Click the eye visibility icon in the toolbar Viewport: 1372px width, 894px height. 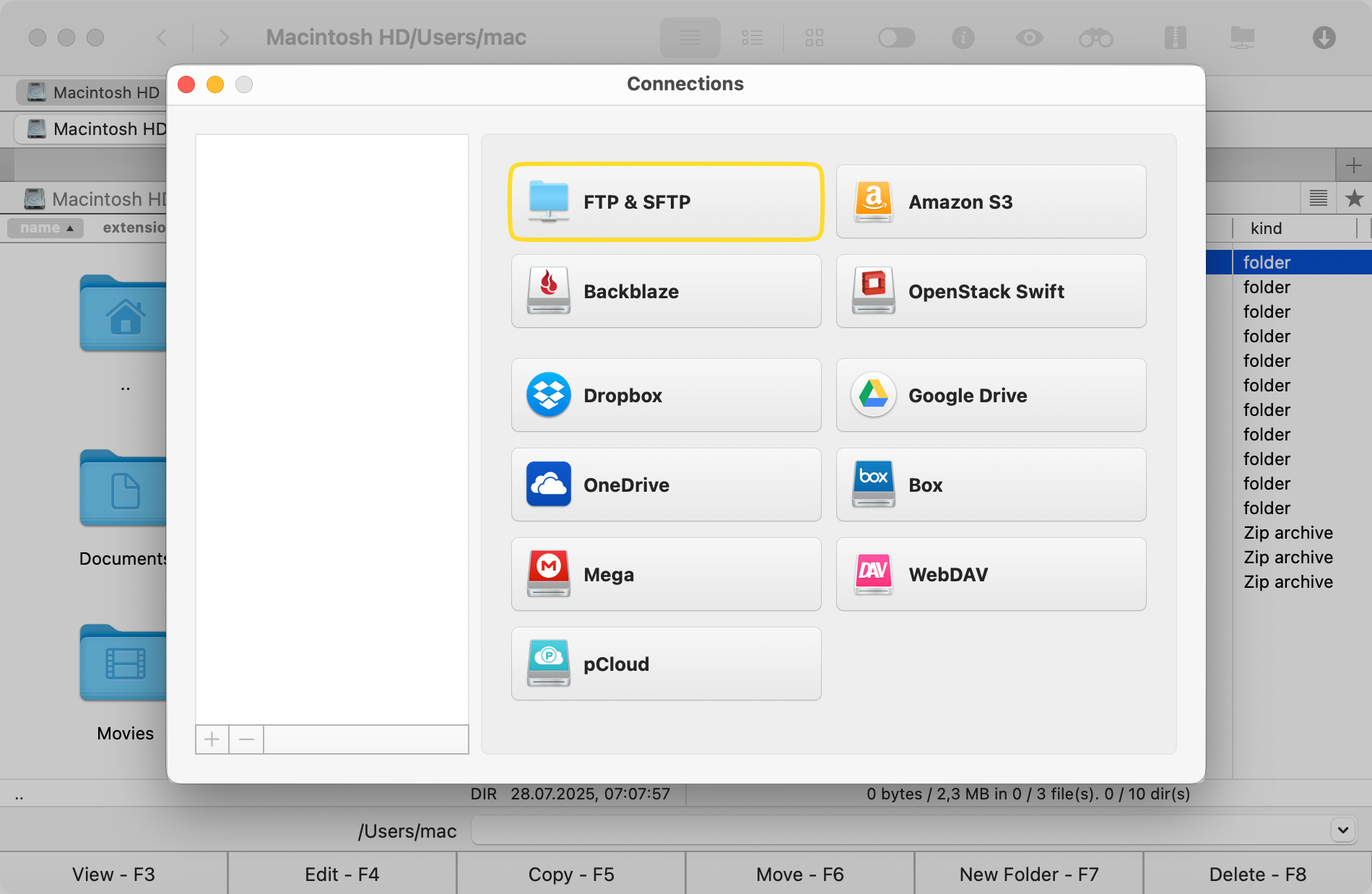click(x=1030, y=37)
